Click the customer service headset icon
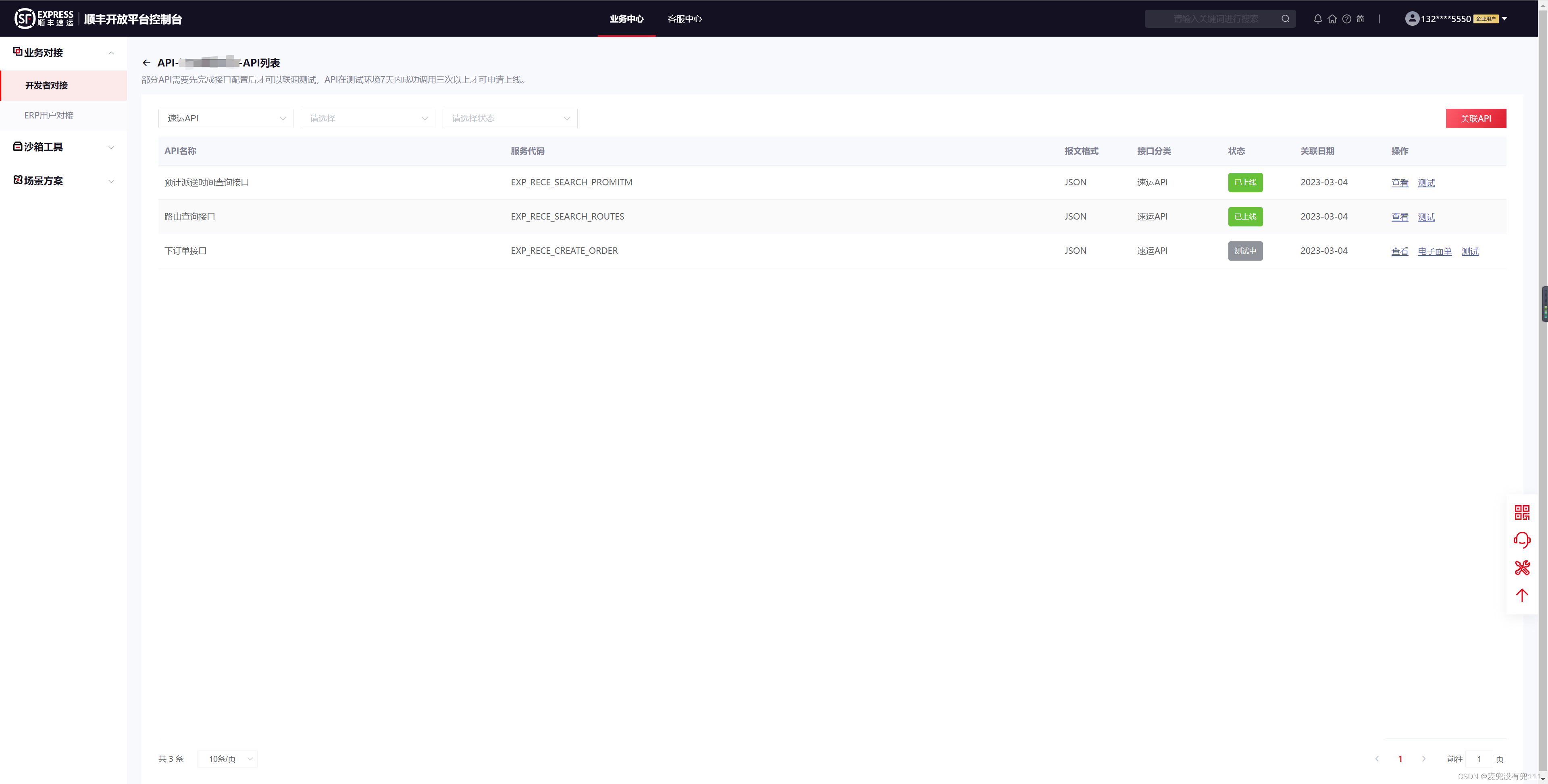1548x784 pixels. (x=1521, y=540)
